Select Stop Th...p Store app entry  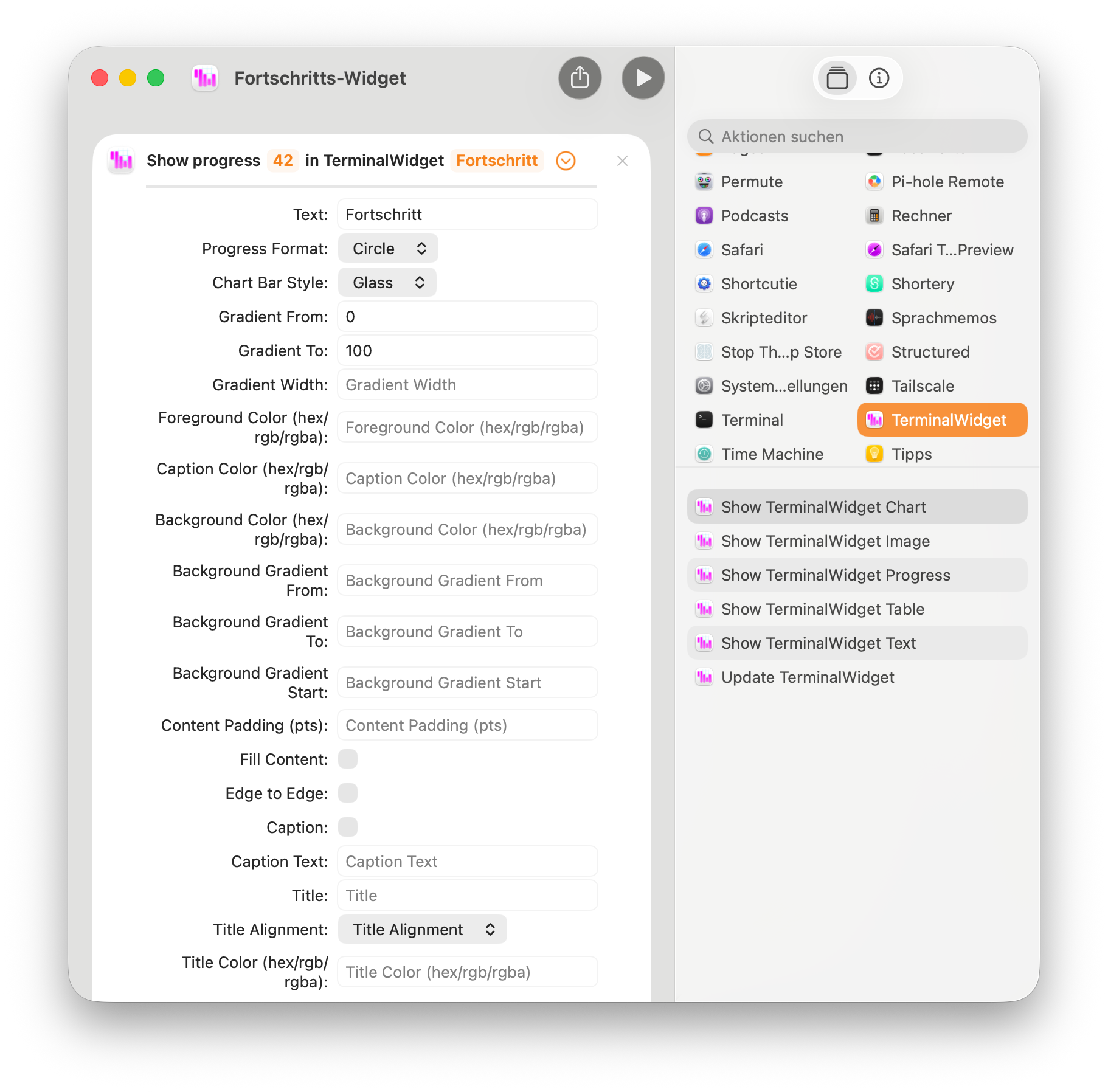pyautogui.click(x=772, y=352)
